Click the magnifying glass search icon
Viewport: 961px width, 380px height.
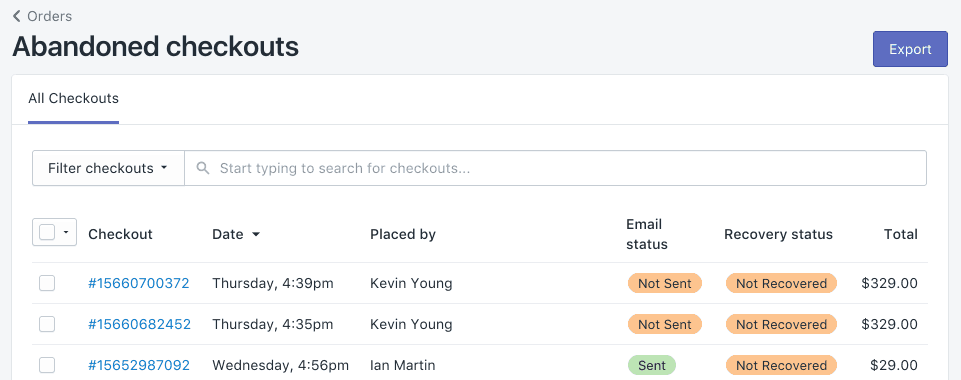(x=203, y=168)
